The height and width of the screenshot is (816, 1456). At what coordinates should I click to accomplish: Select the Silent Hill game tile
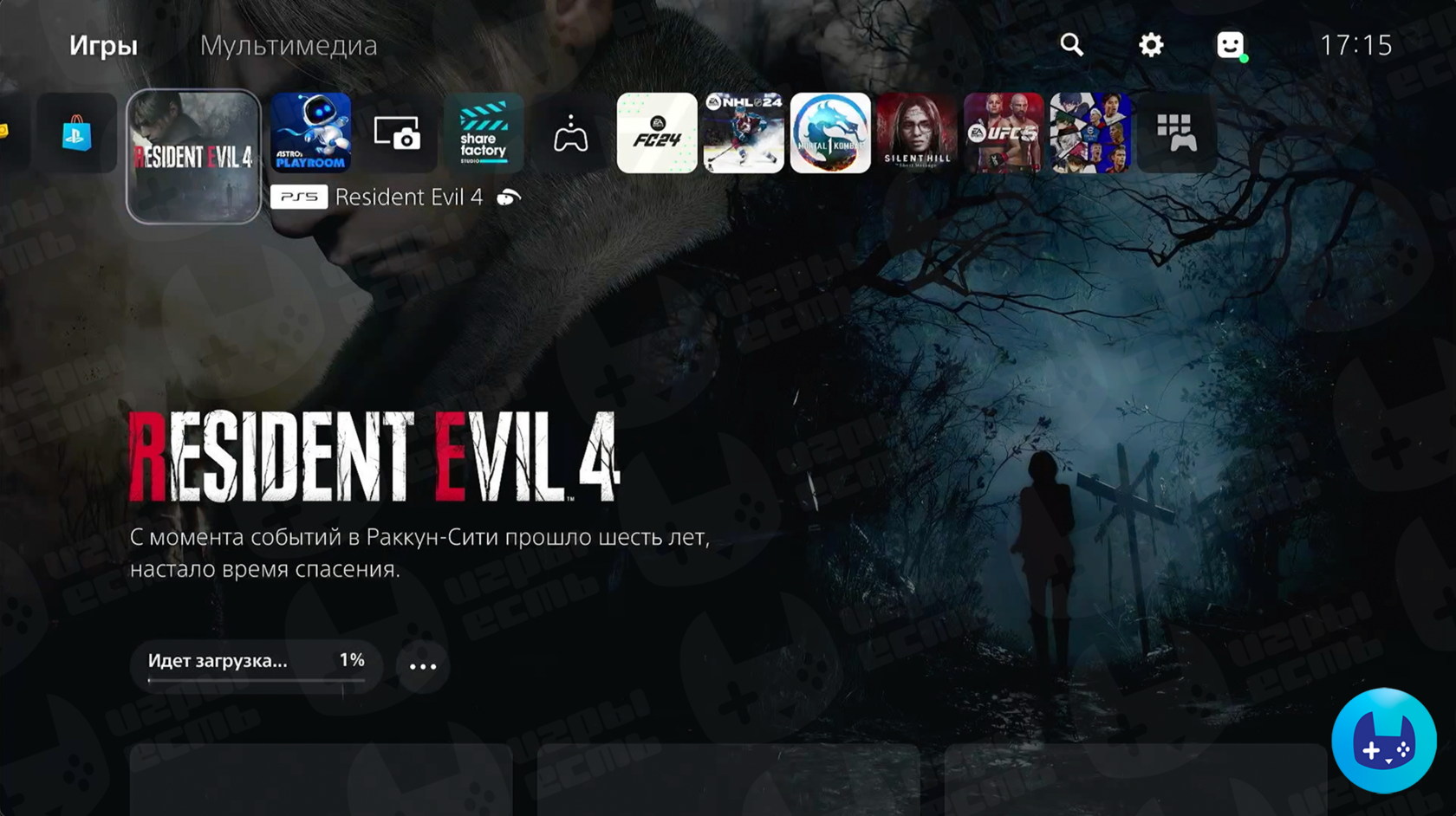coord(917,133)
